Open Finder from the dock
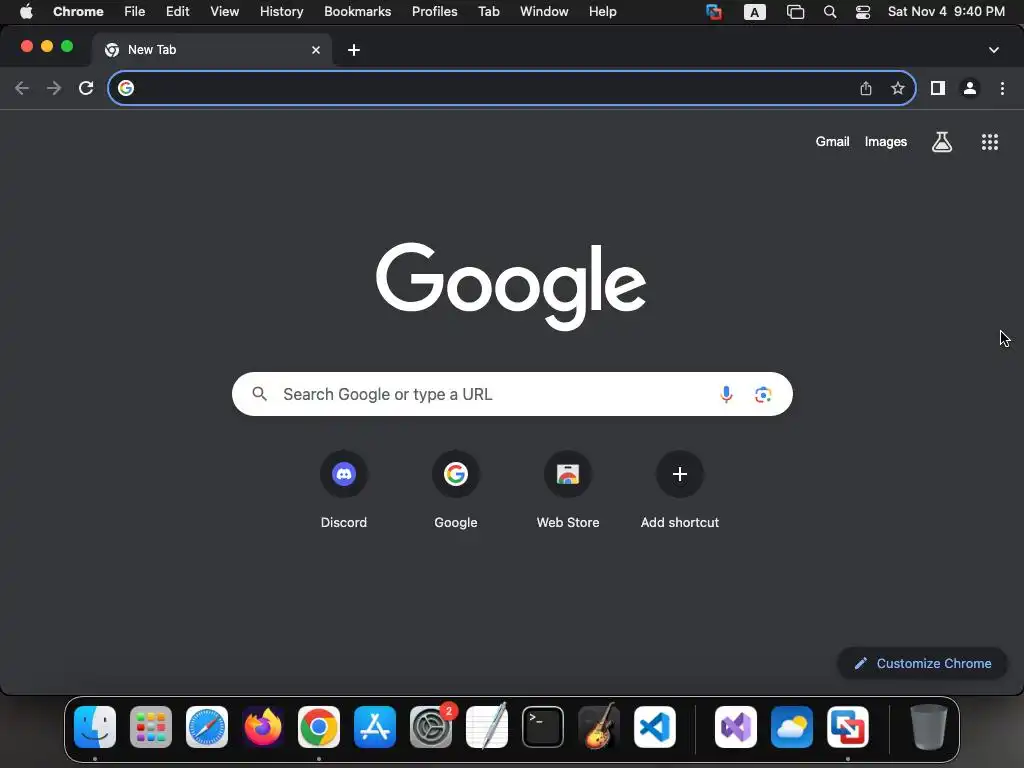 [x=95, y=727]
